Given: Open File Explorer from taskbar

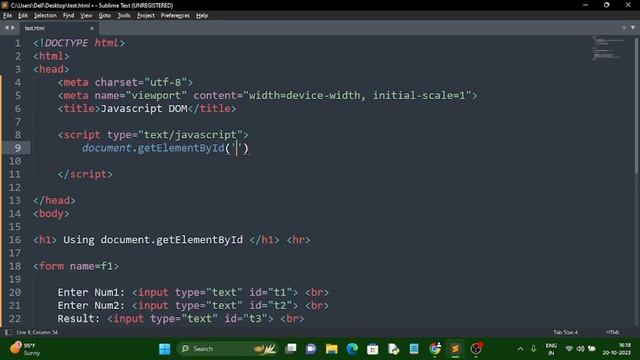Looking at the screenshot, I should click(331, 349).
